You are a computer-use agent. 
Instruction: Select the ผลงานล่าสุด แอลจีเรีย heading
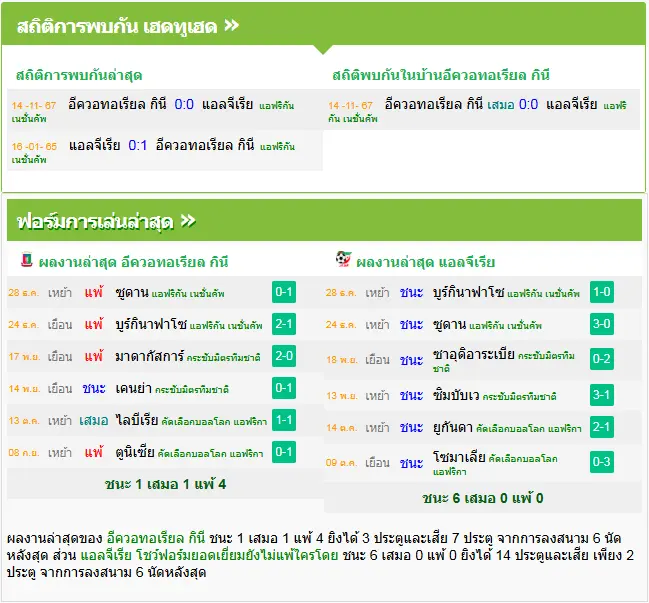(x=425, y=262)
